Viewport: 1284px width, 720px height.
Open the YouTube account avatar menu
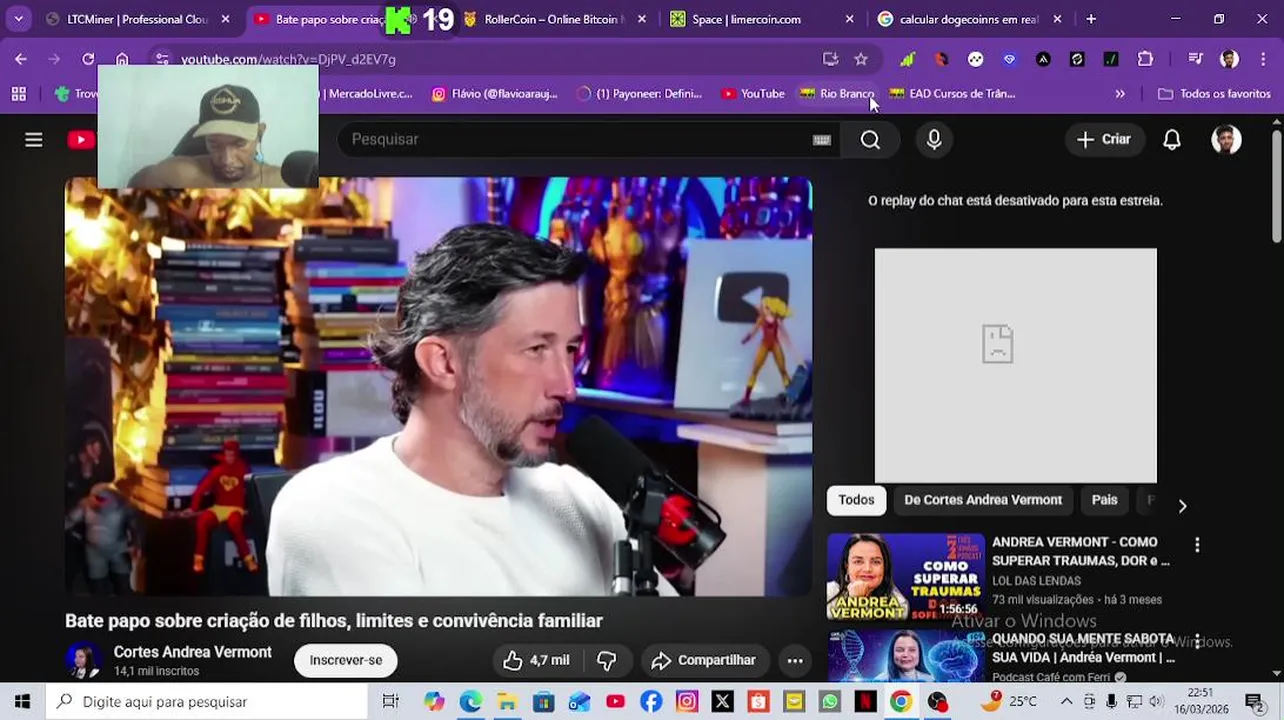pos(1226,140)
